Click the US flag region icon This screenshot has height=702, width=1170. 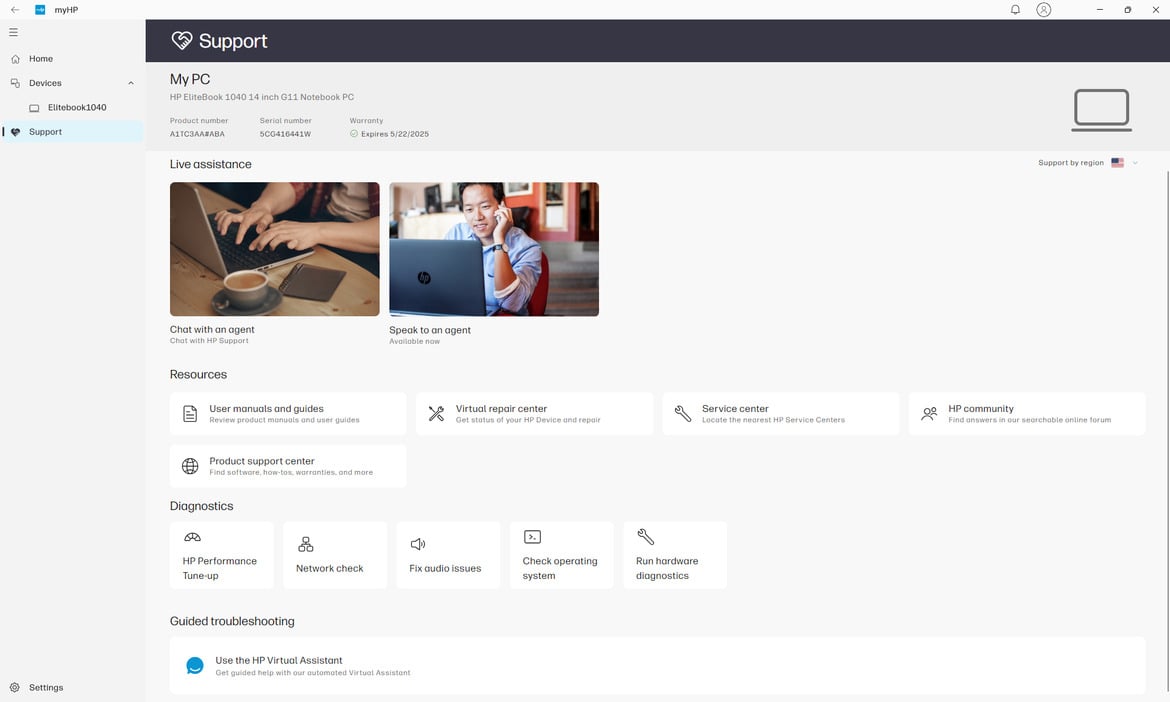(x=1117, y=163)
